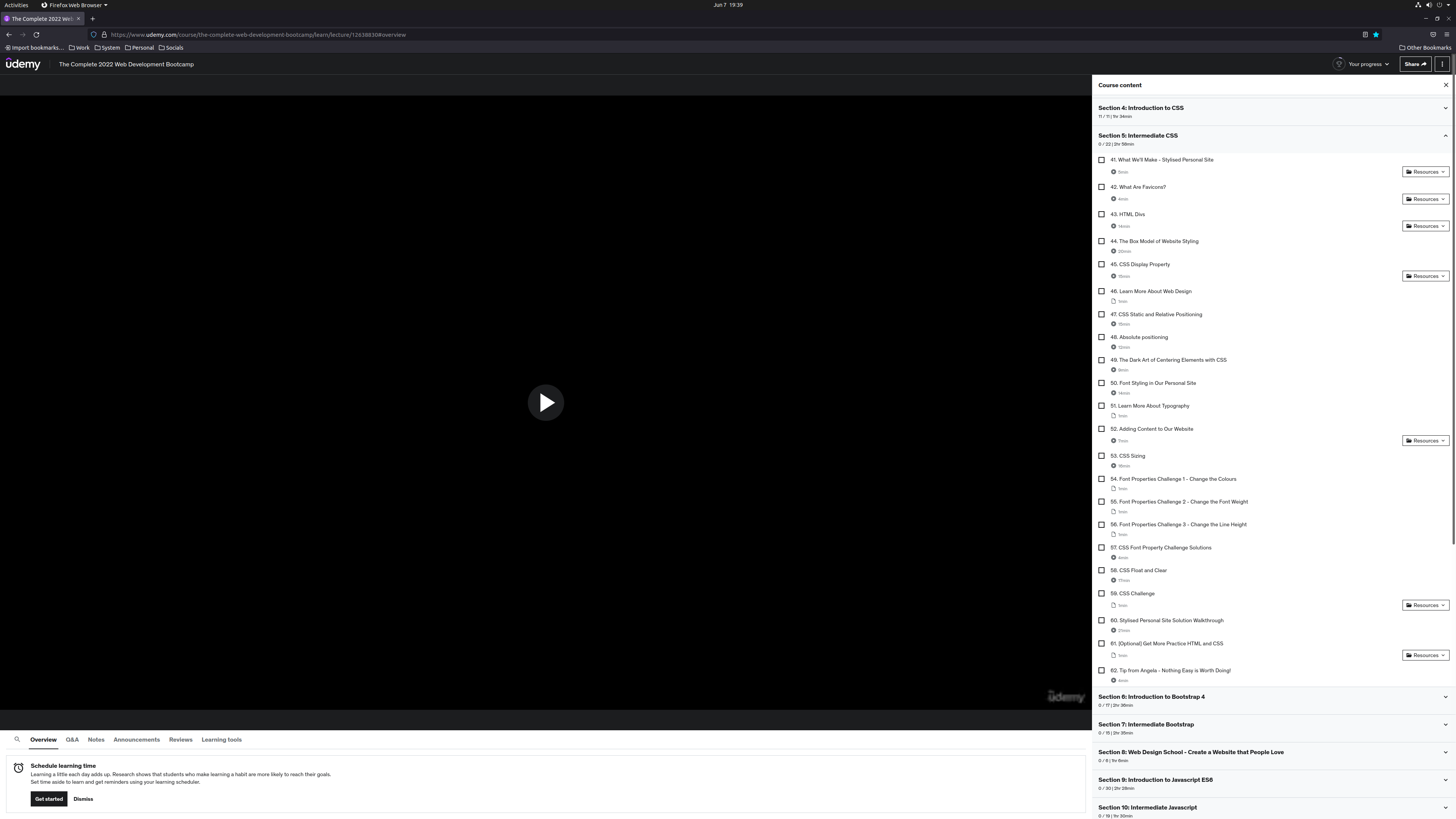Viewport: 1456px width, 819px height.
Task: Expand Section 4: Introduction to CSS
Action: point(1272,111)
